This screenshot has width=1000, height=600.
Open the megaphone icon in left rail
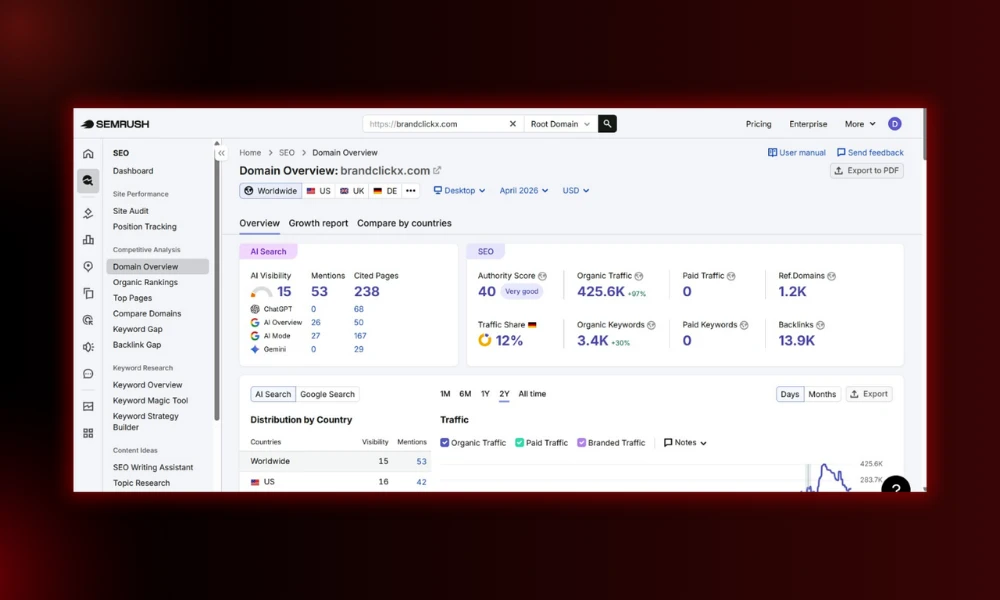pos(88,347)
